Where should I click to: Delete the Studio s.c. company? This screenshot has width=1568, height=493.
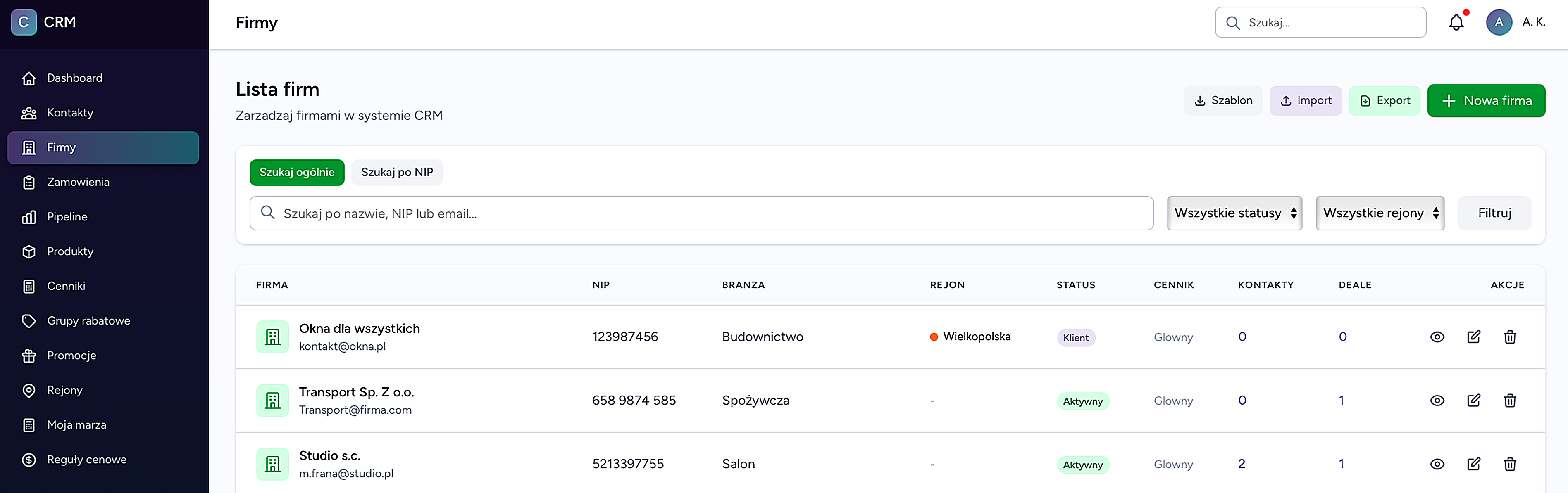point(1510,465)
